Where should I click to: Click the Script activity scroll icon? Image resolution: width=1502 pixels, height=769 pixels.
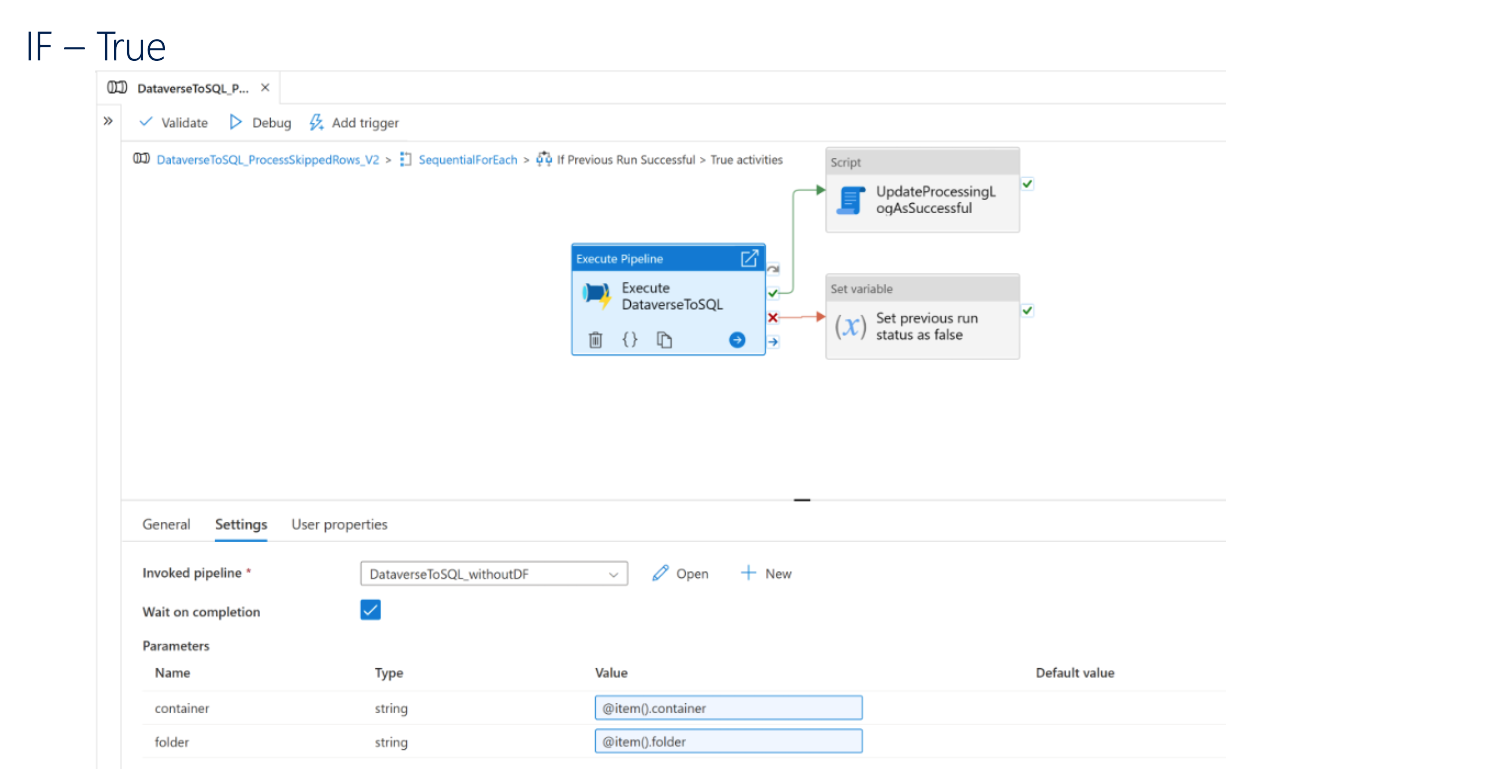point(851,200)
